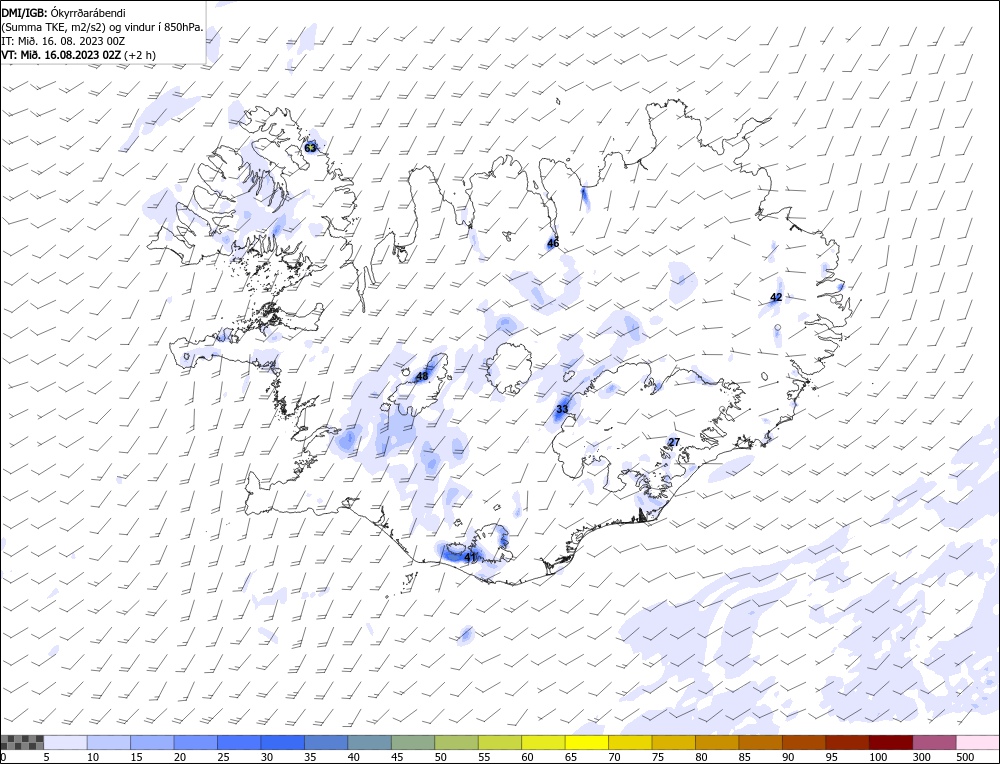Click the Summa TKE unit description line
The width and height of the screenshot is (1000, 764).
(102, 27)
